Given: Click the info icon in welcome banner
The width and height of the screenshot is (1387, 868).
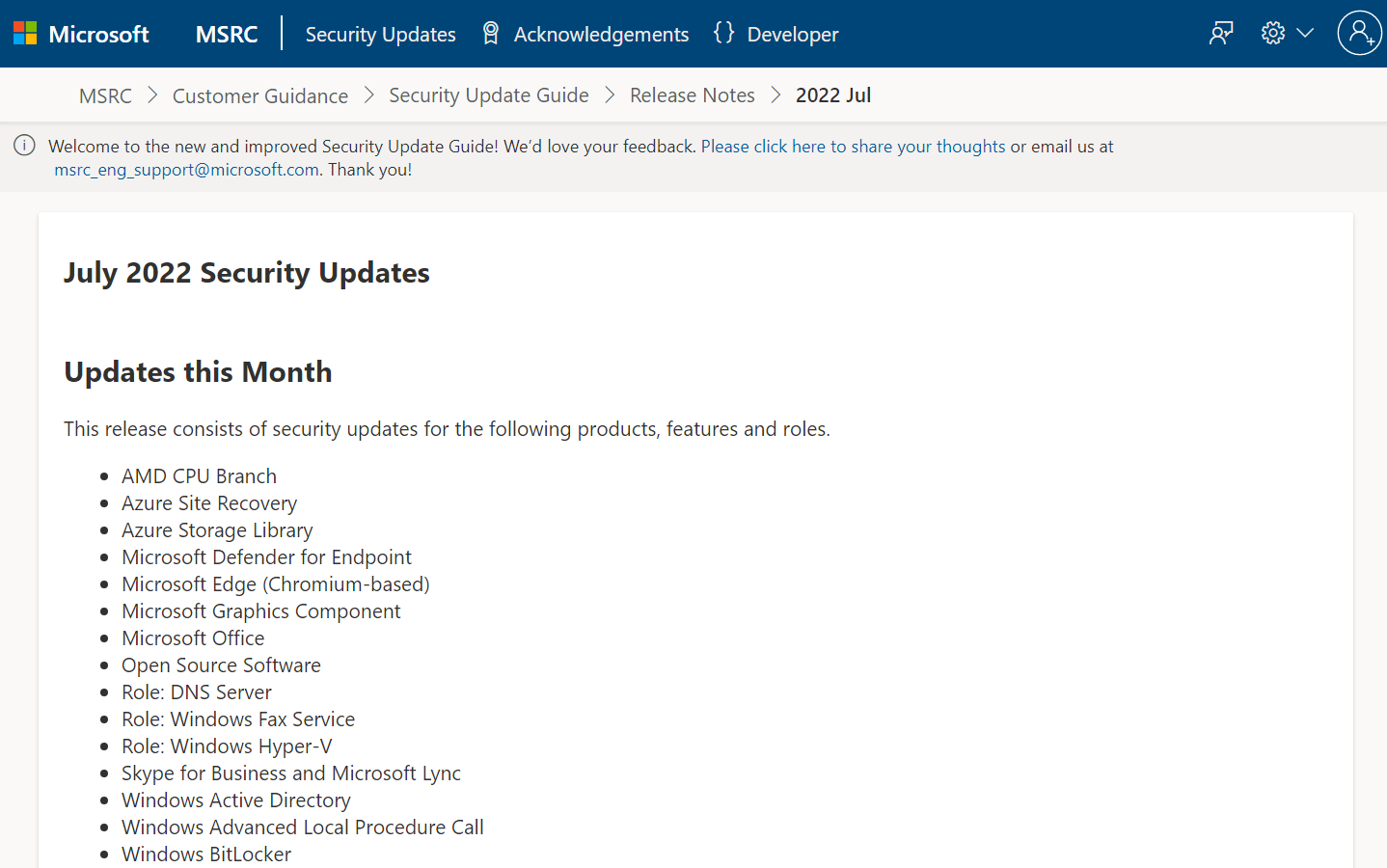Looking at the screenshot, I should click(24, 146).
